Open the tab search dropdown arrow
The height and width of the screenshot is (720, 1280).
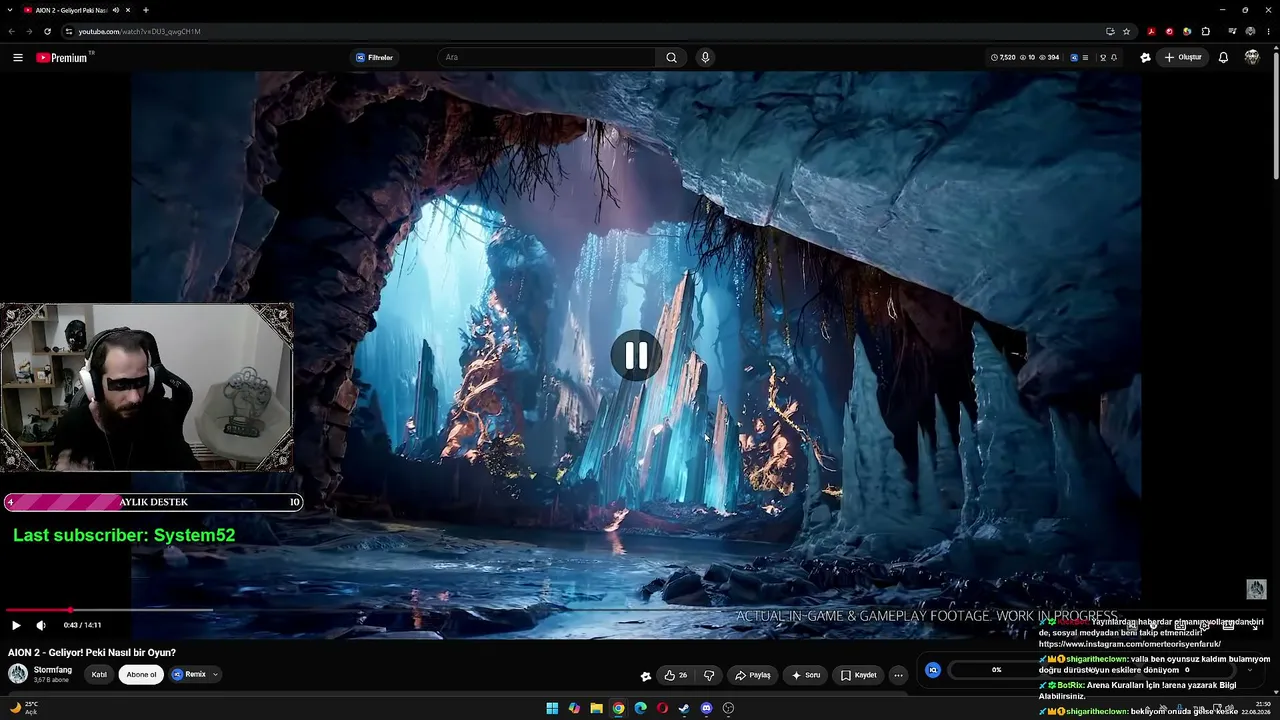pos(9,10)
